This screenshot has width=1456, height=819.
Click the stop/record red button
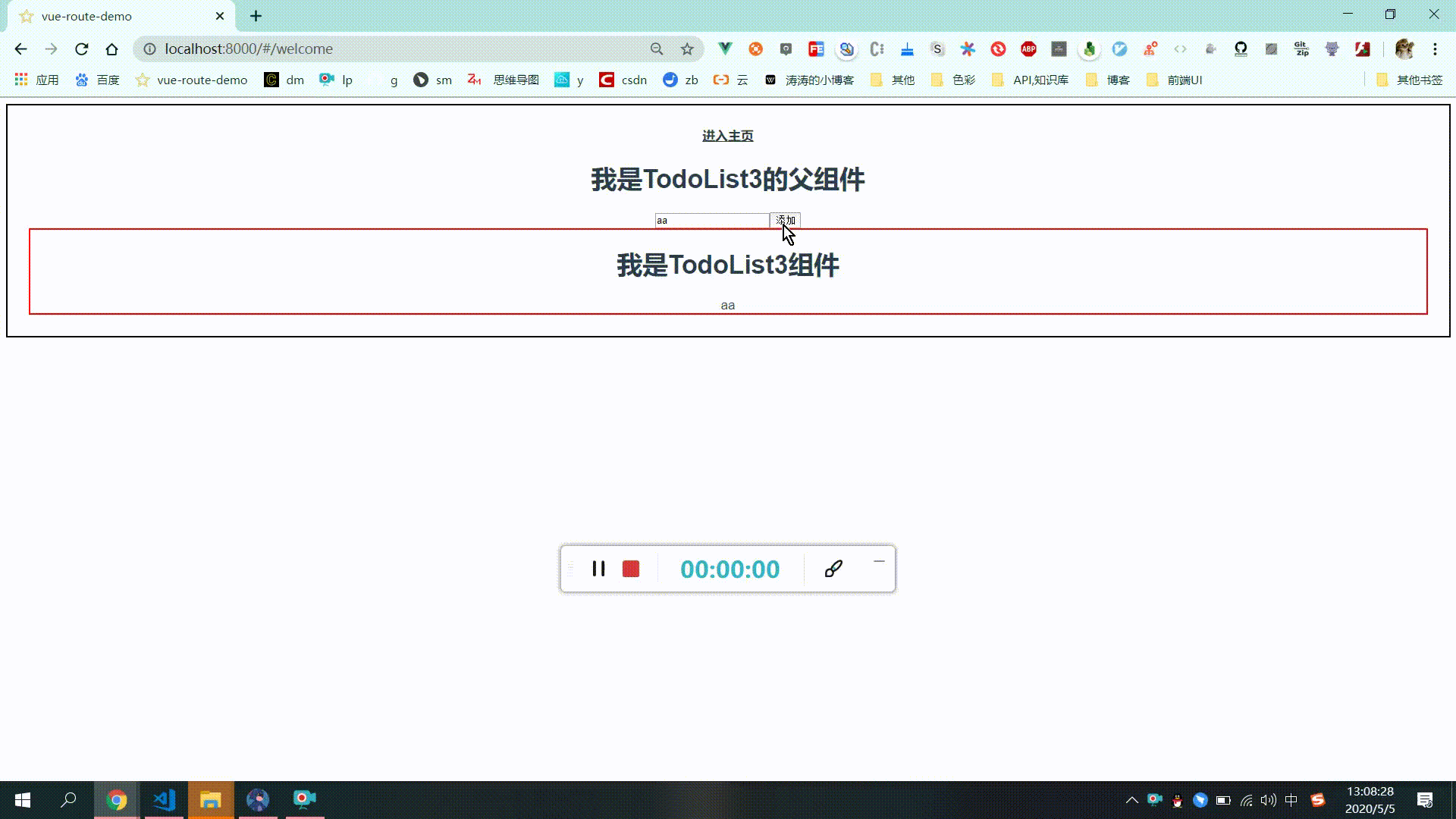(630, 568)
